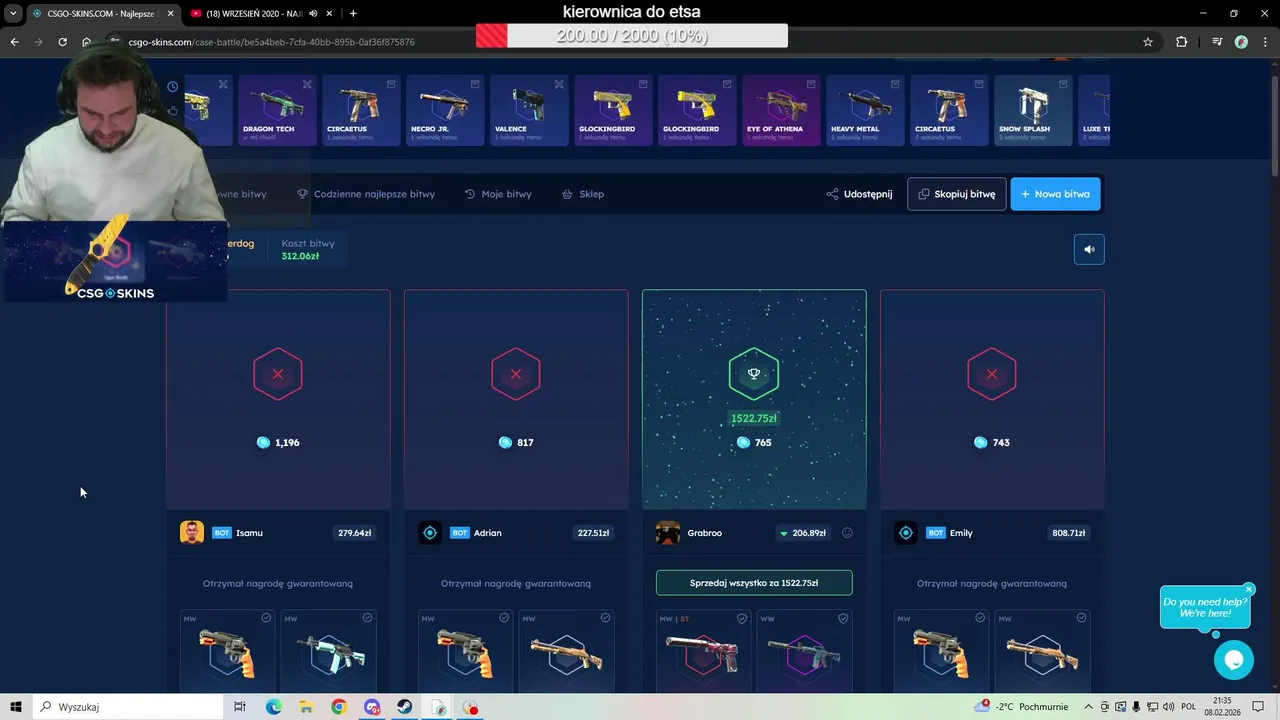Screen dimensions: 1280x720
Task: Click the recent drops clock icon
Action: click(173, 87)
